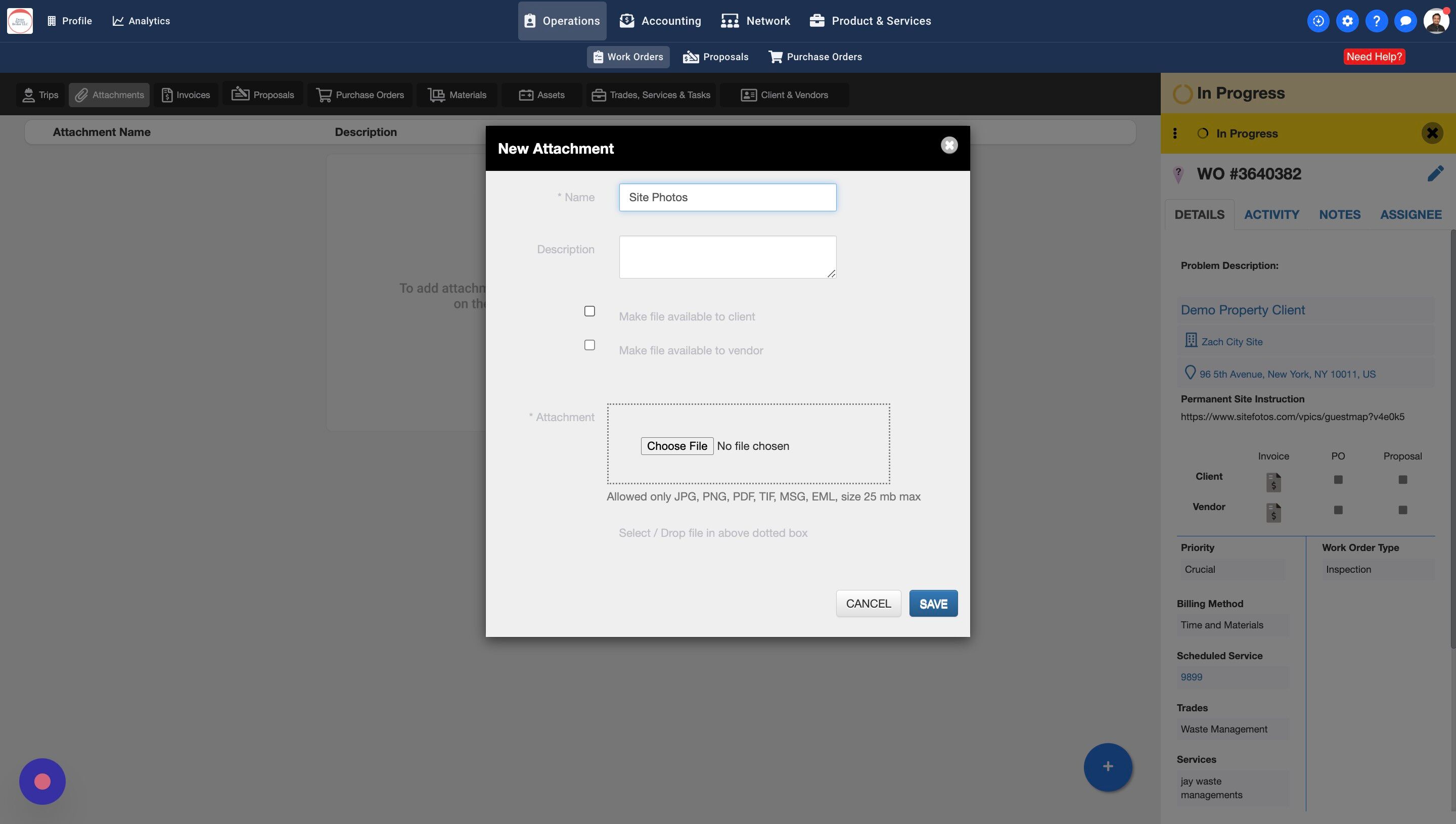Open the chat messages icon
Image resolution: width=1456 pixels, height=824 pixels.
[1405, 21]
